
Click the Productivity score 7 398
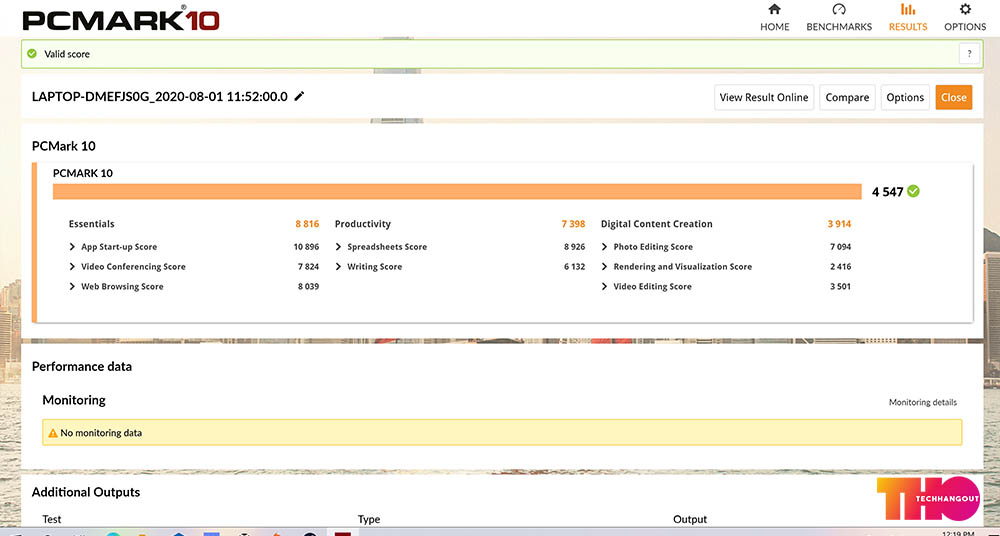coord(573,224)
